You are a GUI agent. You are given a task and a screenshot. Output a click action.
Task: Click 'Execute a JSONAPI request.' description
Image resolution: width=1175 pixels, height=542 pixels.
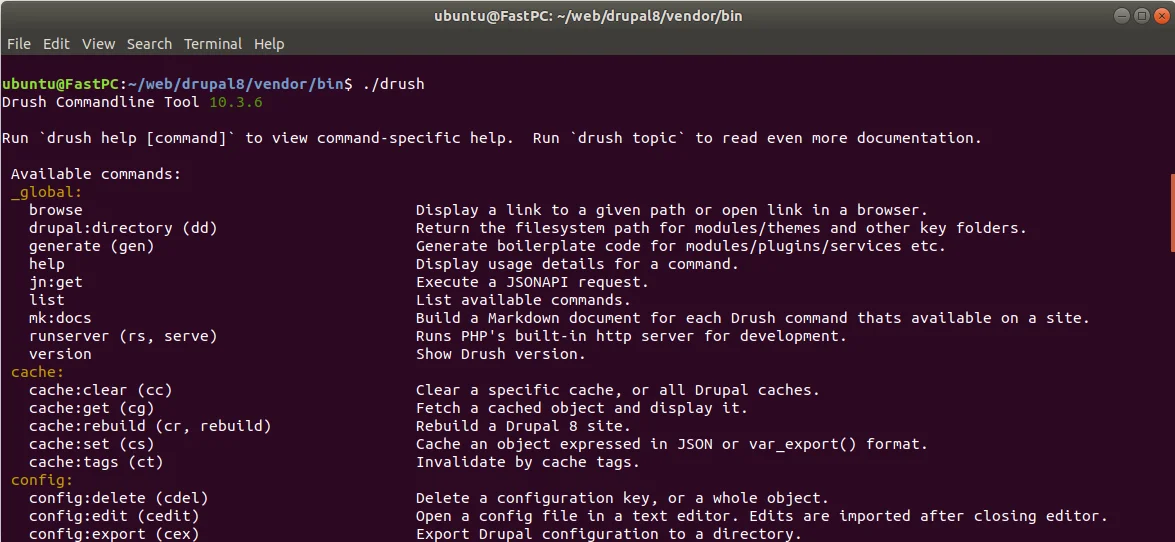coord(532,282)
